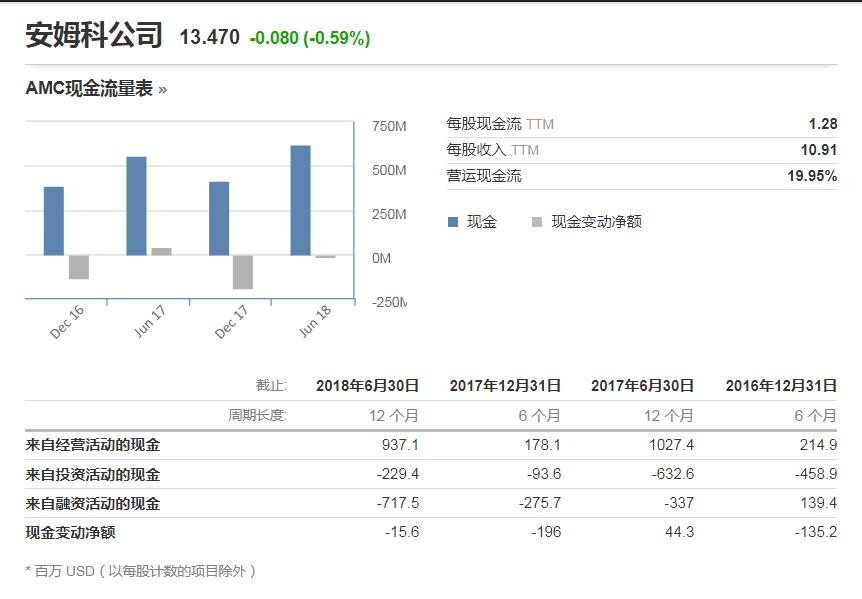Click the blue 现金 legend swatch
The height and width of the screenshot is (599, 862).
point(453,222)
